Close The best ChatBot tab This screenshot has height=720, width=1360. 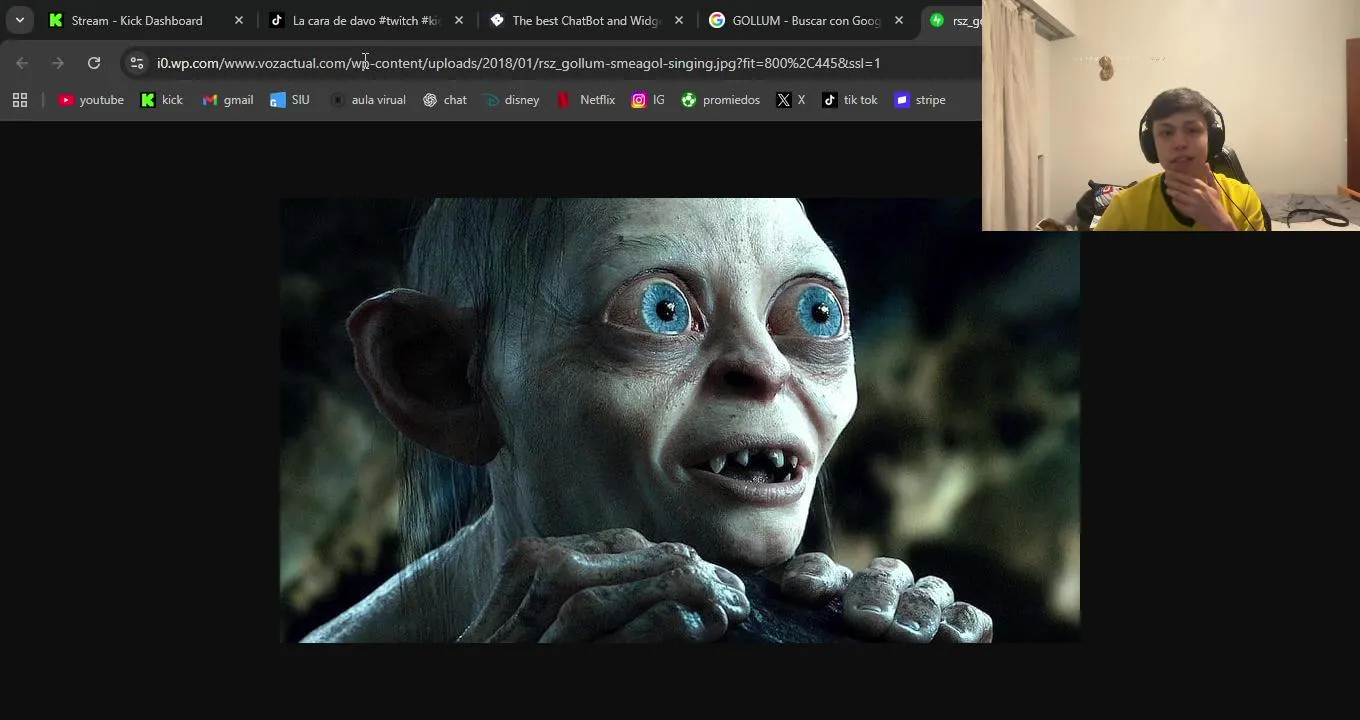pos(679,20)
